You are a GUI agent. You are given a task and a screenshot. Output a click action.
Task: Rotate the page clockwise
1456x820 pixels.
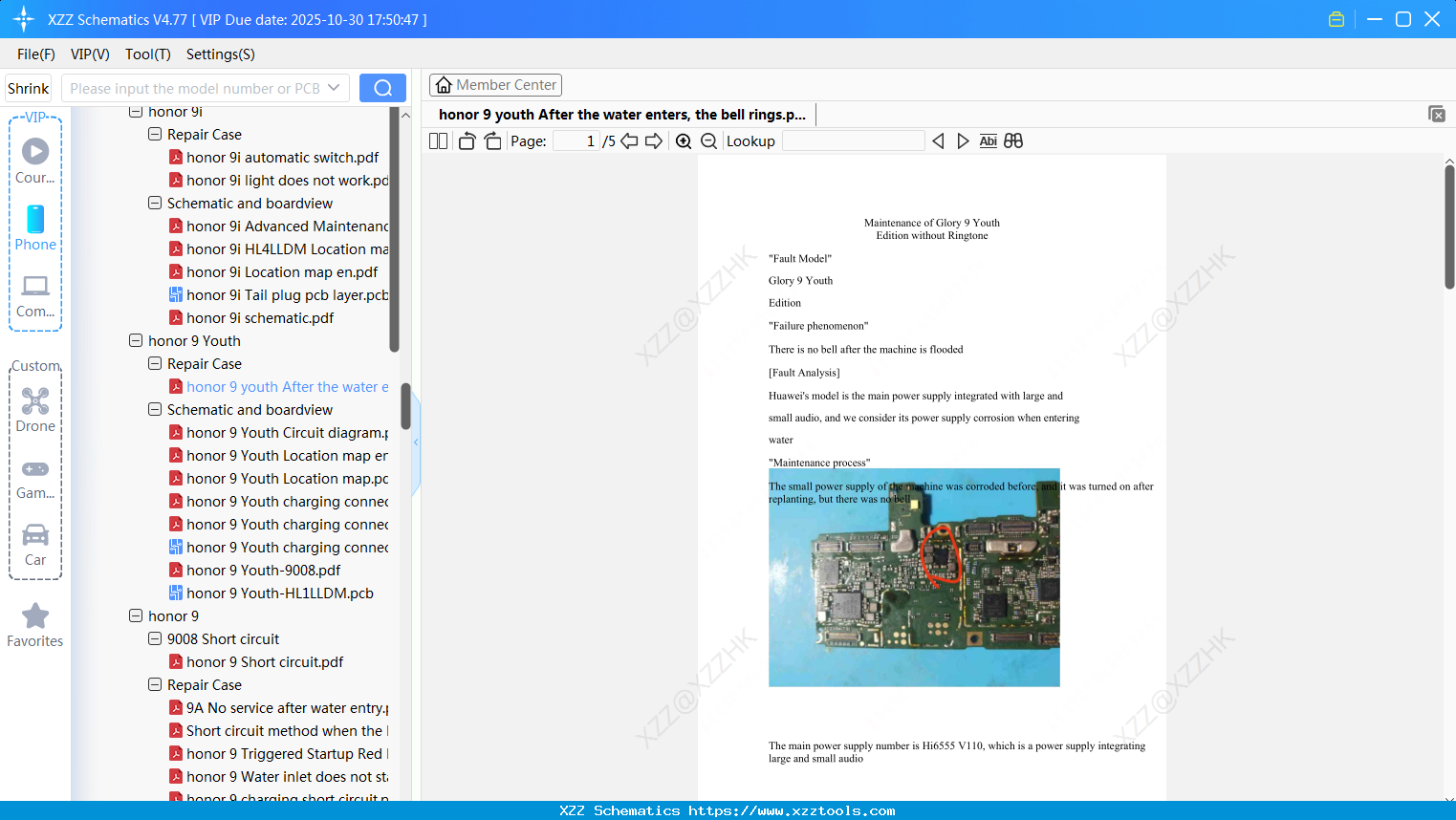(x=492, y=141)
